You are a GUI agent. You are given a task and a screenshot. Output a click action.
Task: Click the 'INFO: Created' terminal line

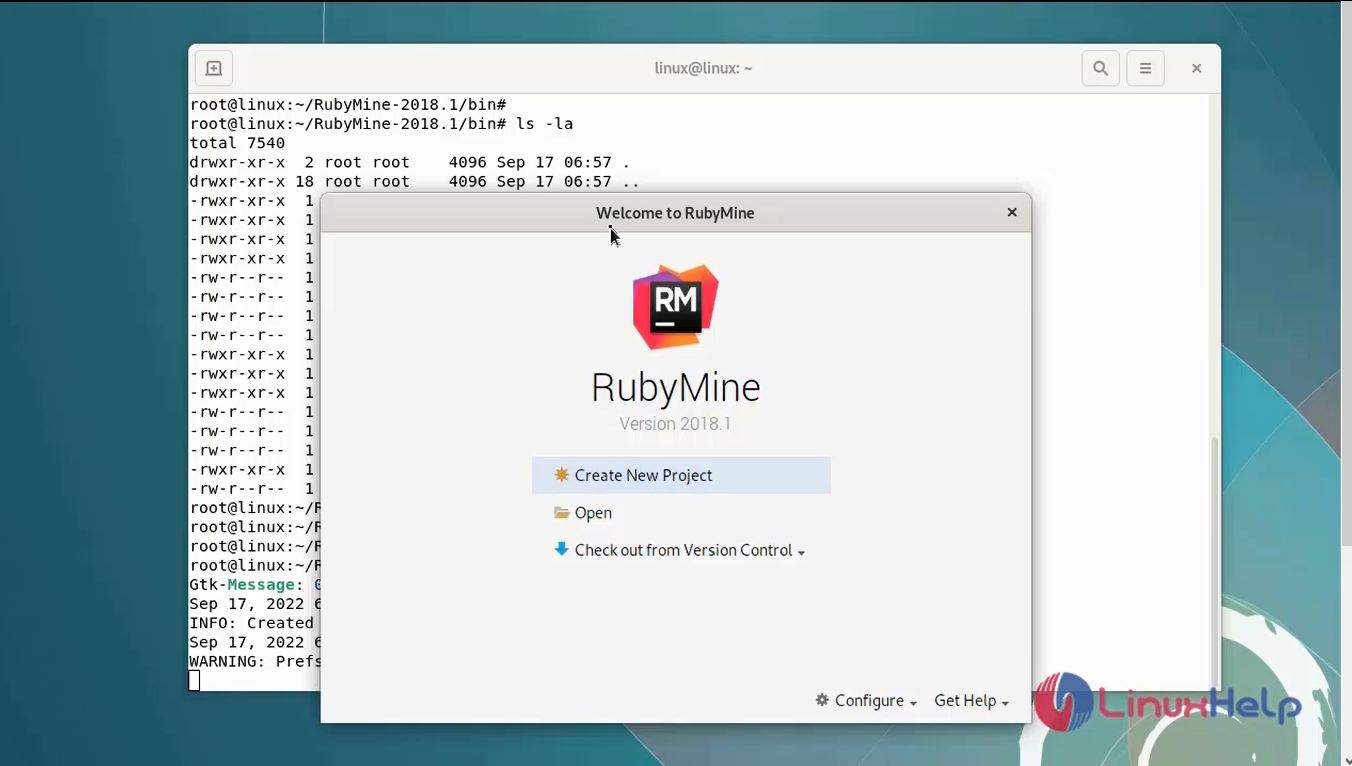pyautogui.click(x=251, y=623)
